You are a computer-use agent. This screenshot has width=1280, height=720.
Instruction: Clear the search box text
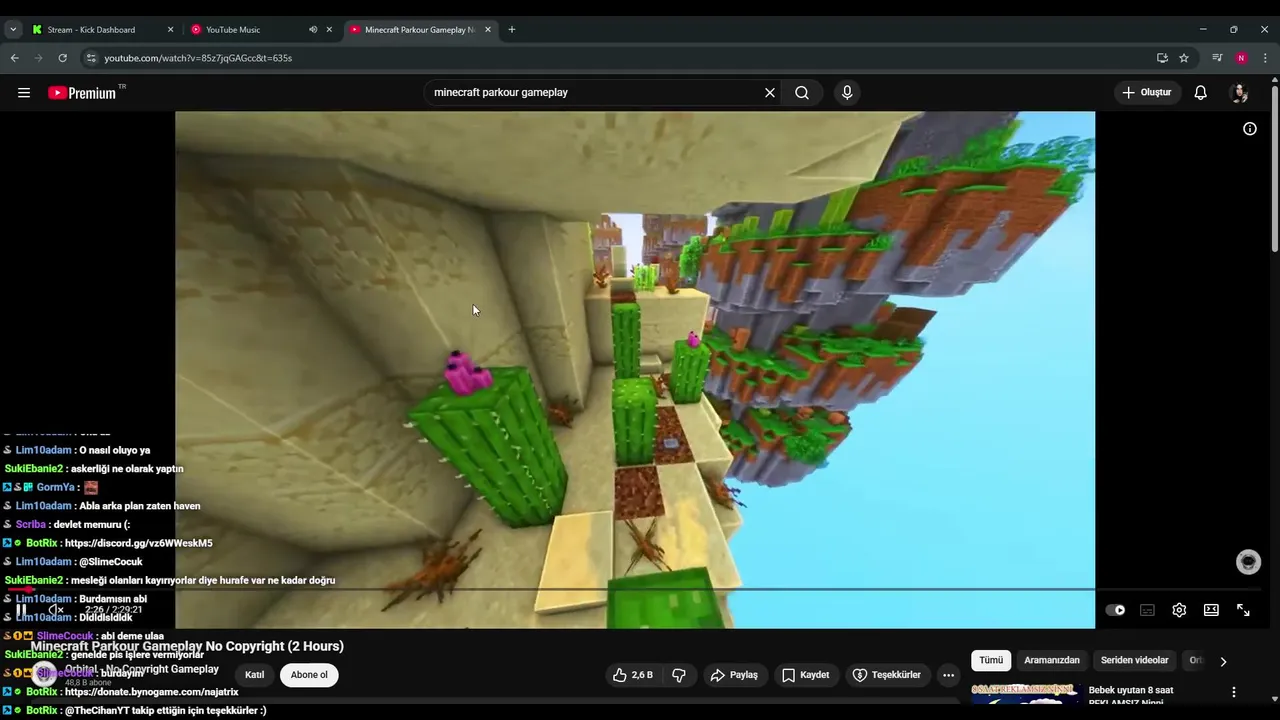(x=770, y=93)
